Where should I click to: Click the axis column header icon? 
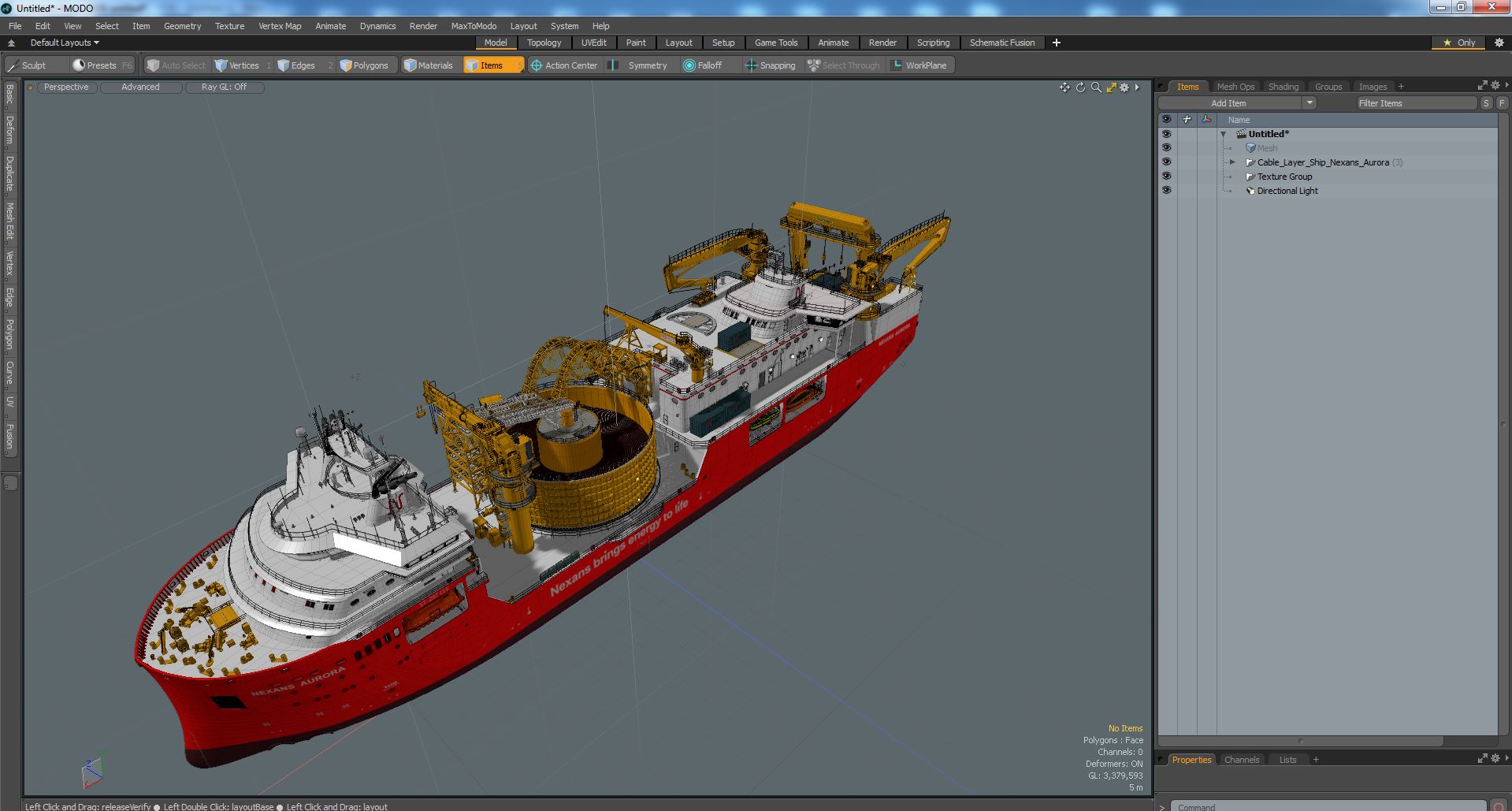[1206, 120]
